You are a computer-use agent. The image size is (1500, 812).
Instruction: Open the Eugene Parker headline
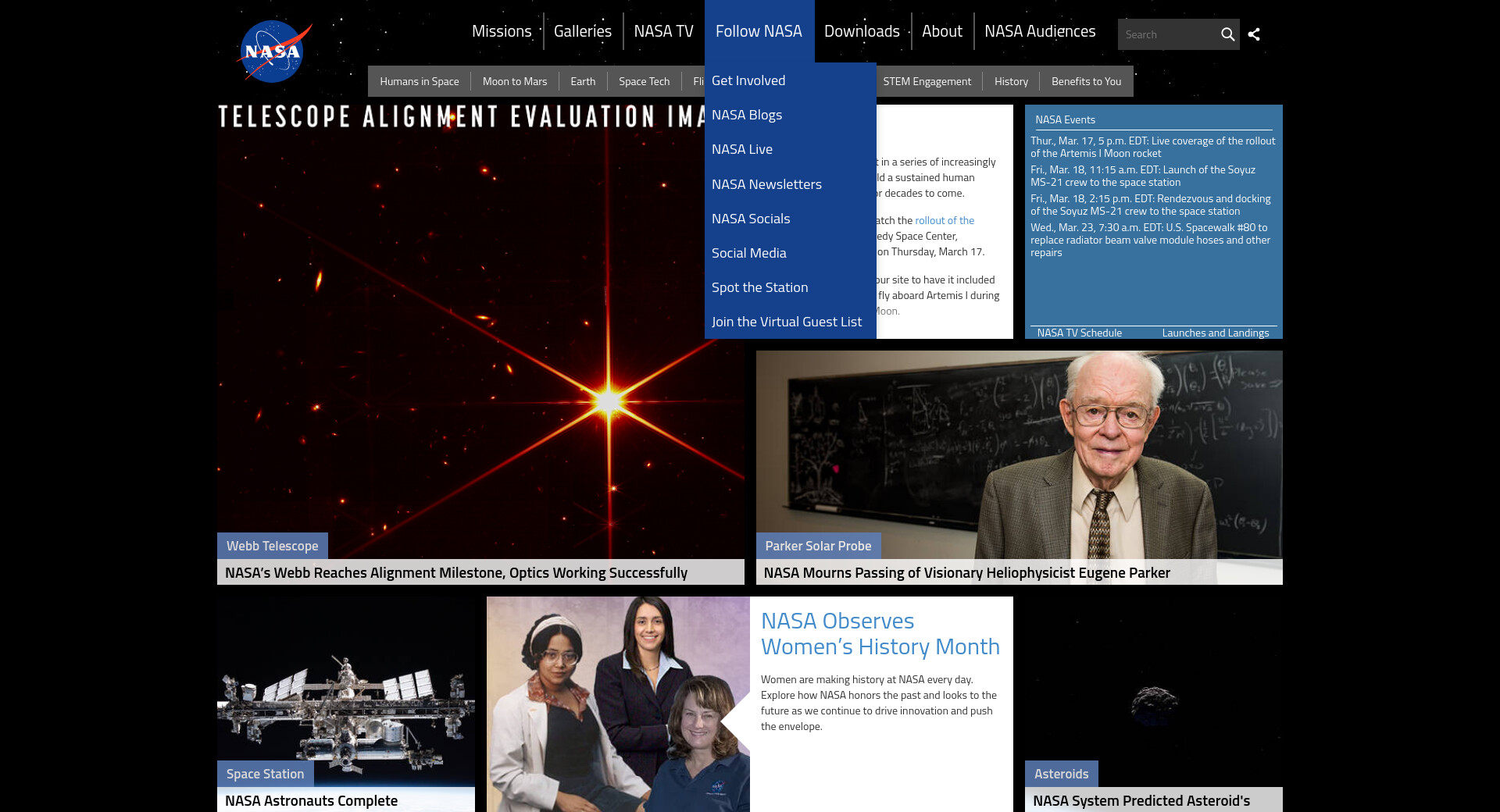point(966,572)
